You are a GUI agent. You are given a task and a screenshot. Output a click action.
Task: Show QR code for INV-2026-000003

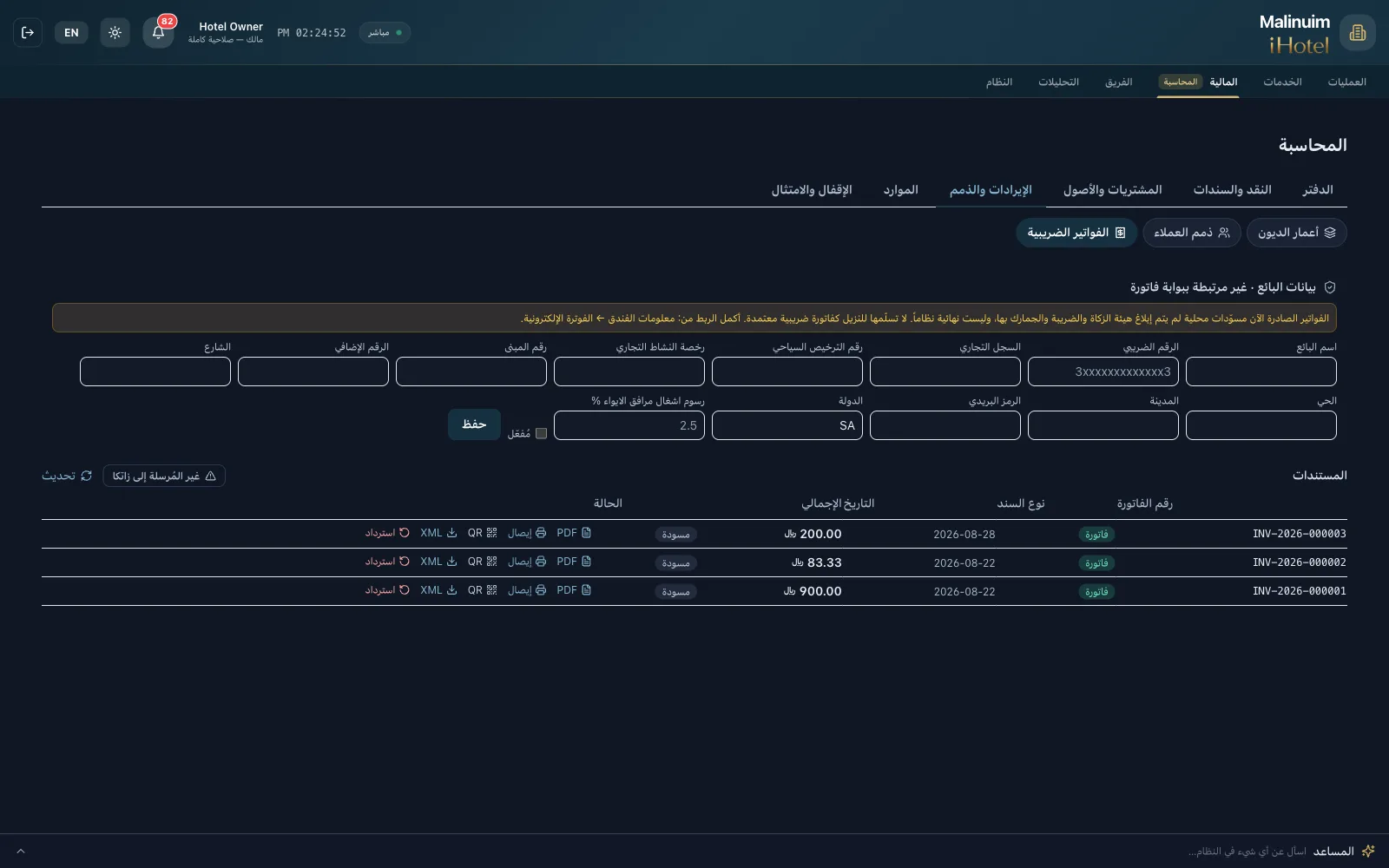(x=482, y=533)
